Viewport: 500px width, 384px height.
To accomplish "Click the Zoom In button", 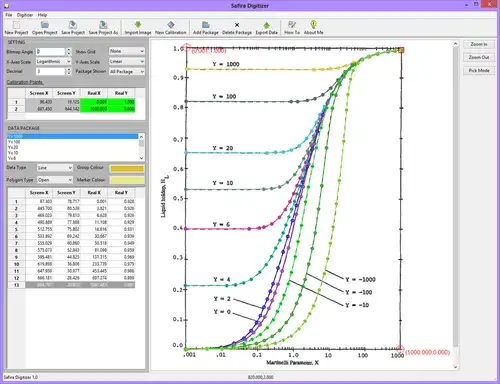I will [x=479, y=44].
